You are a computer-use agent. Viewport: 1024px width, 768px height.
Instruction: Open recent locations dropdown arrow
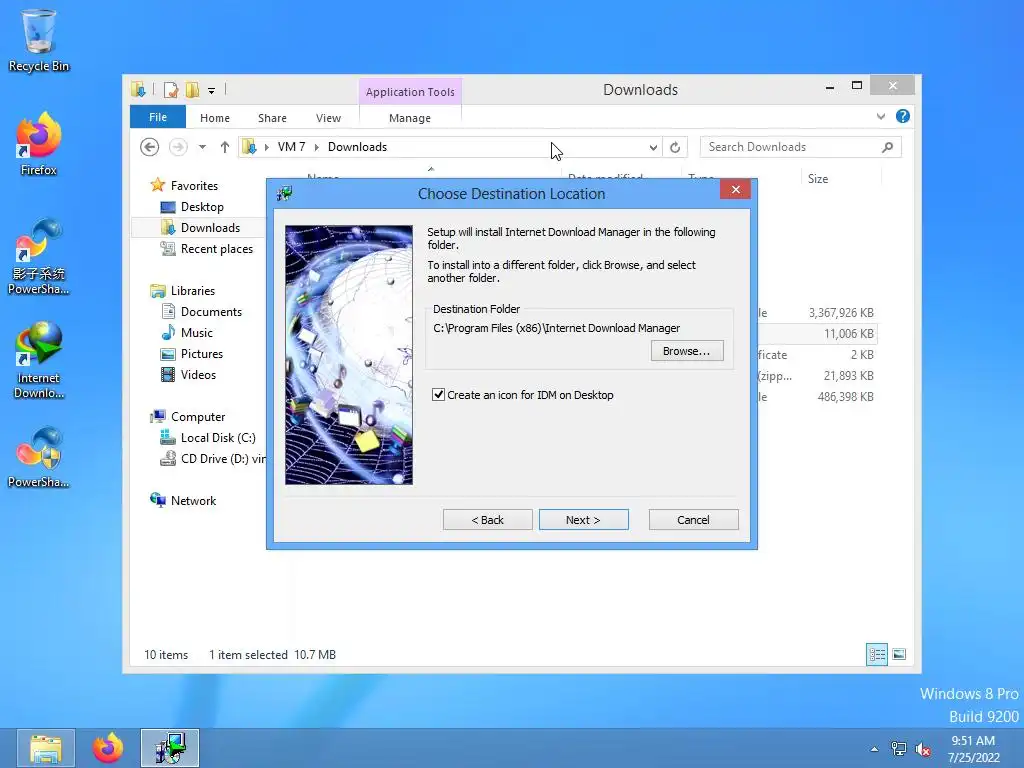[202, 147]
